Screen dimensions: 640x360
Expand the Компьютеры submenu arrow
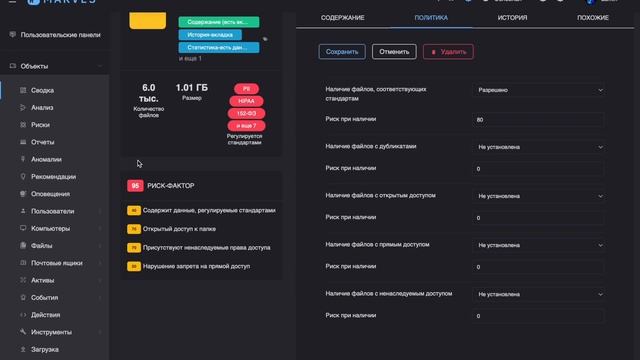pos(100,229)
